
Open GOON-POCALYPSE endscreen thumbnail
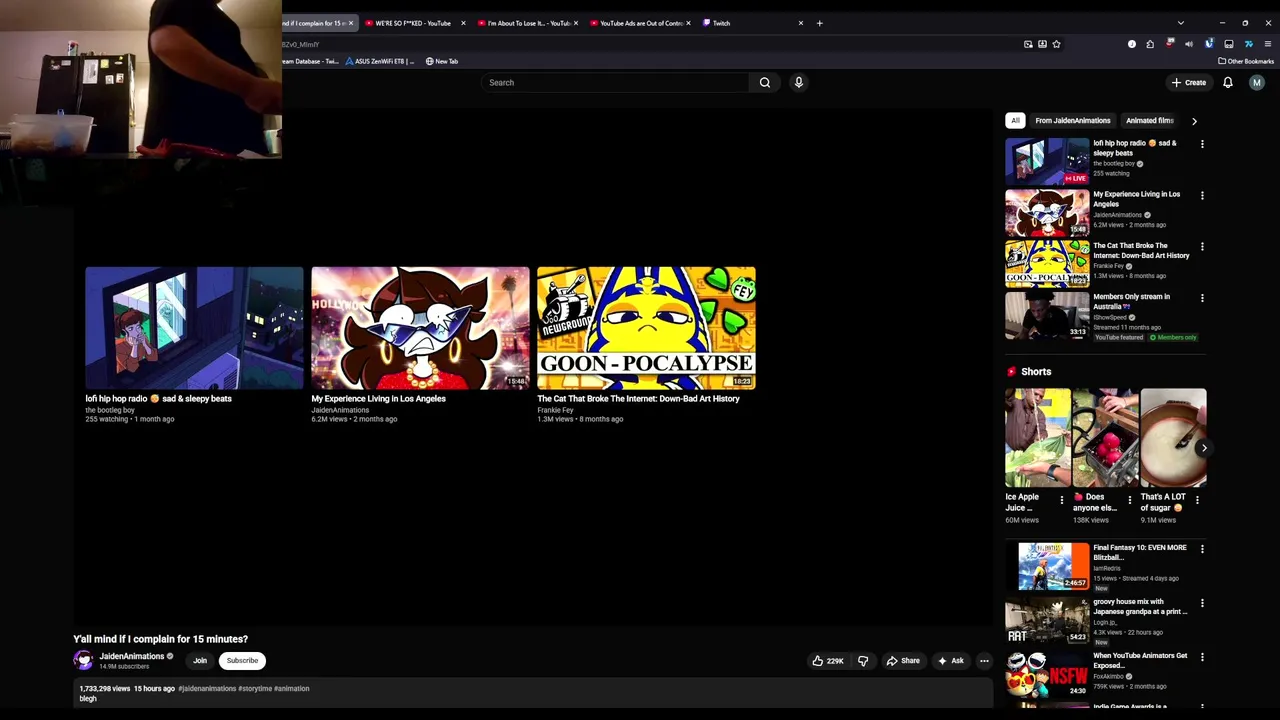[x=646, y=328]
